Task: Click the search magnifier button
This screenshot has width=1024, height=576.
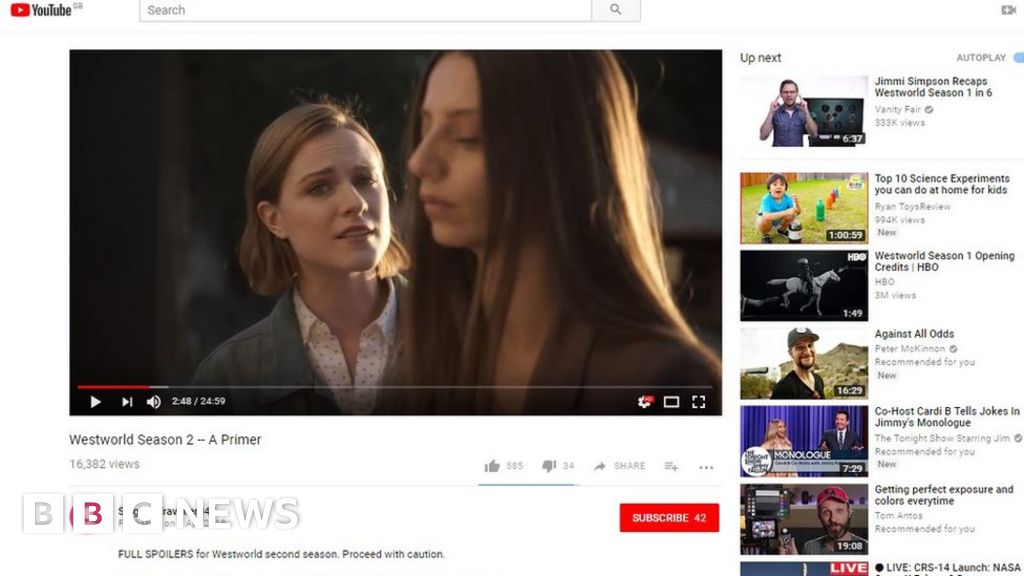Action: pos(615,10)
